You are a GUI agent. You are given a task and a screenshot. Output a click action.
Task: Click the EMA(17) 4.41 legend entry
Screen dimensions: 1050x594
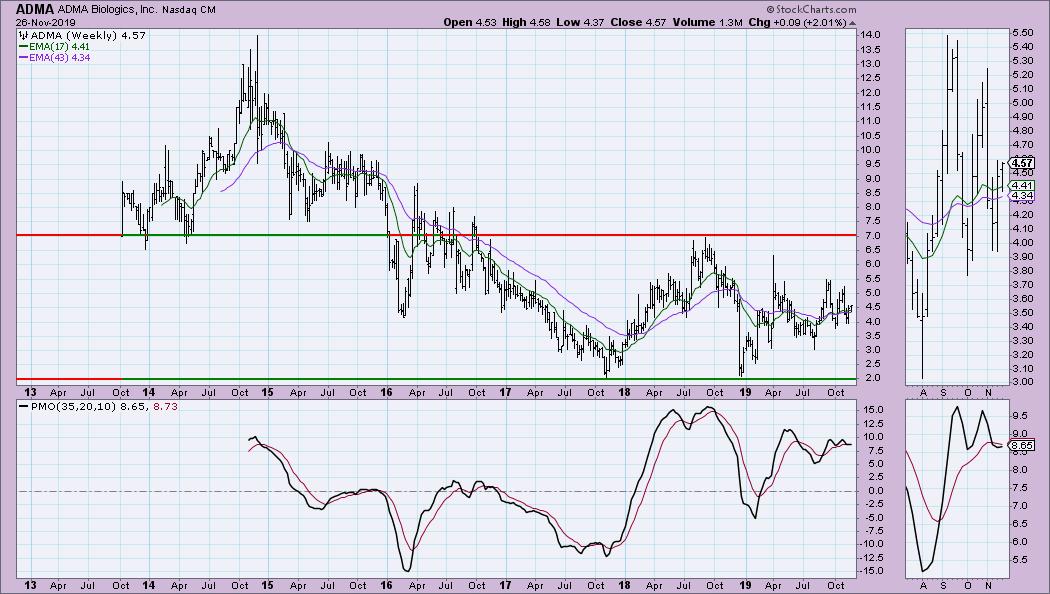click(x=59, y=47)
